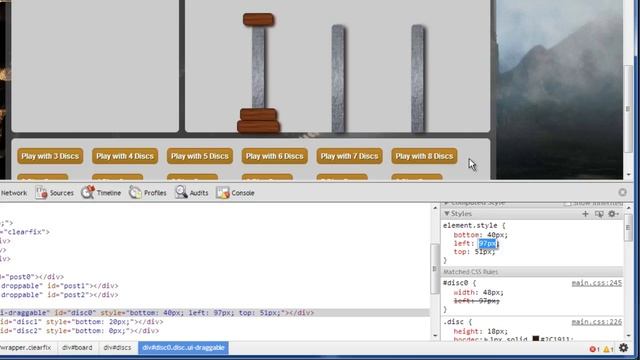Click the middle post on the board
Image resolution: width=640 pixels, height=360 pixels.
[338, 78]
